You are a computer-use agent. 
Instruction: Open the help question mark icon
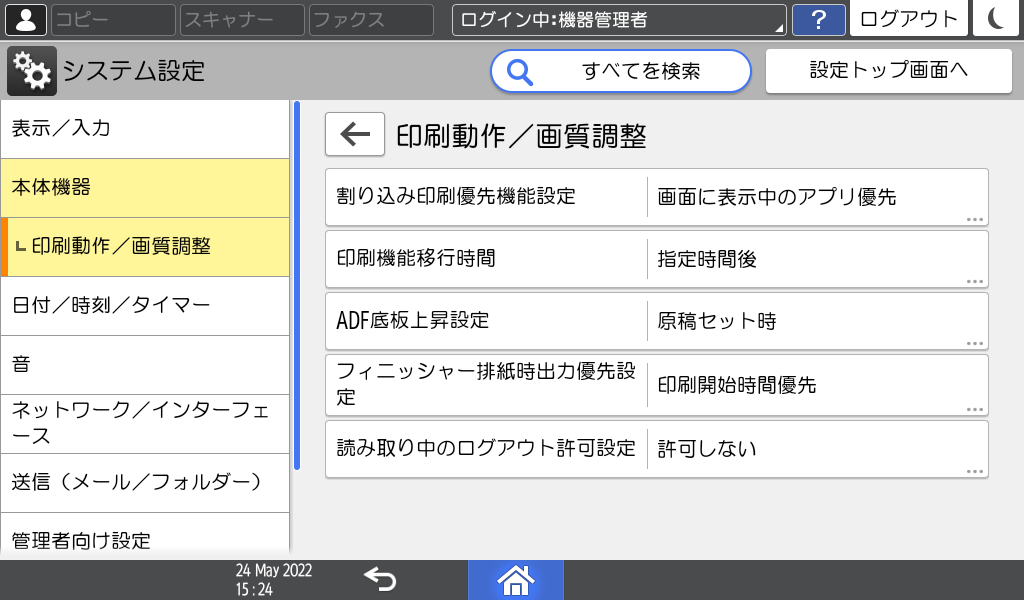point(818,19)
